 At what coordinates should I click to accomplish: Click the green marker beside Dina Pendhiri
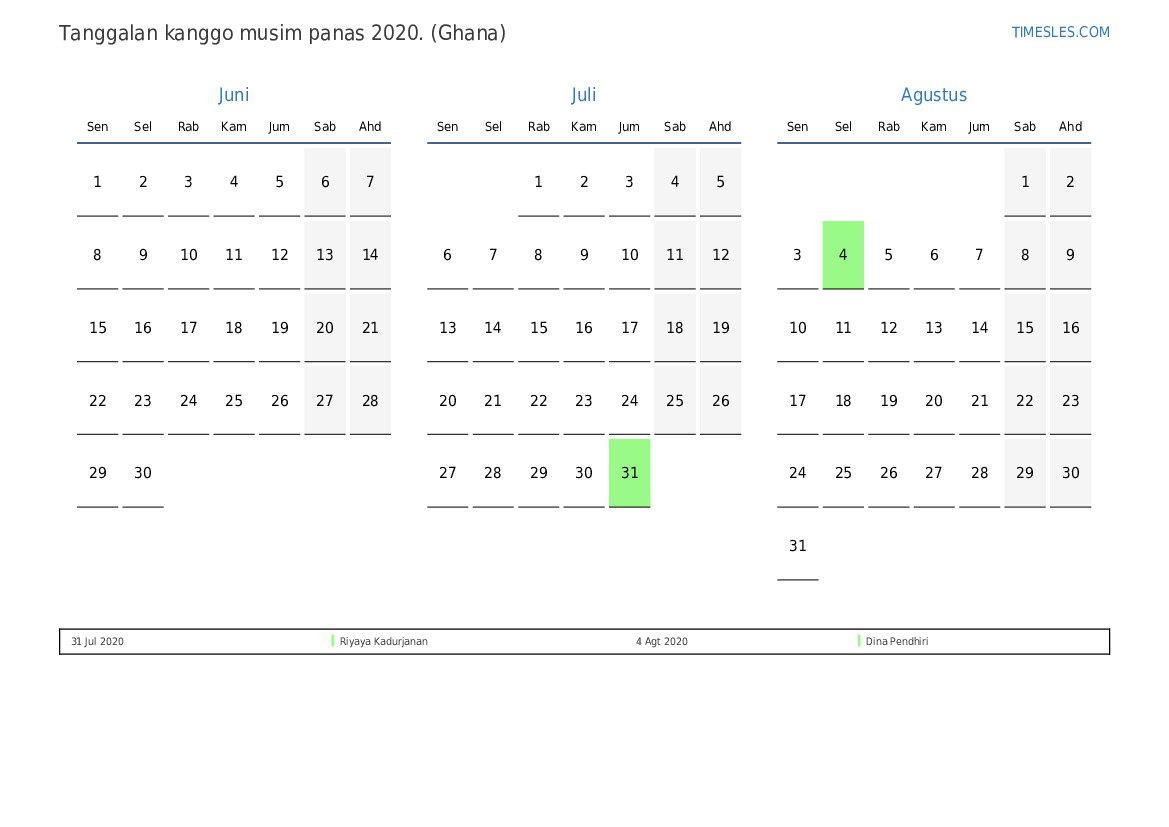pos(859,641)
